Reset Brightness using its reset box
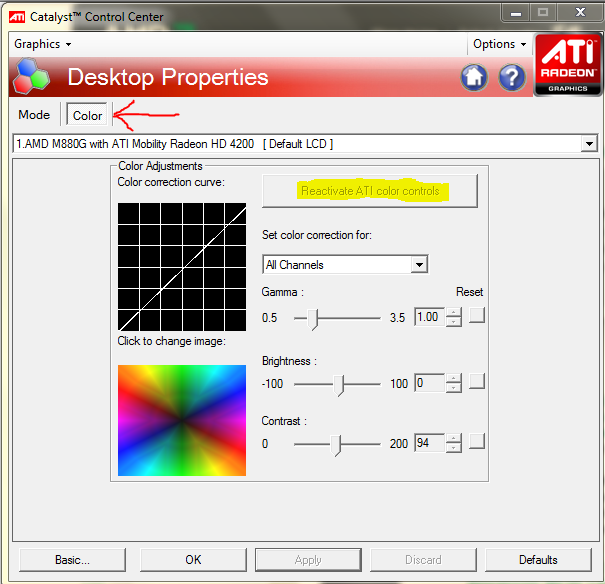605x584 pixels. [x=477, y=382]
